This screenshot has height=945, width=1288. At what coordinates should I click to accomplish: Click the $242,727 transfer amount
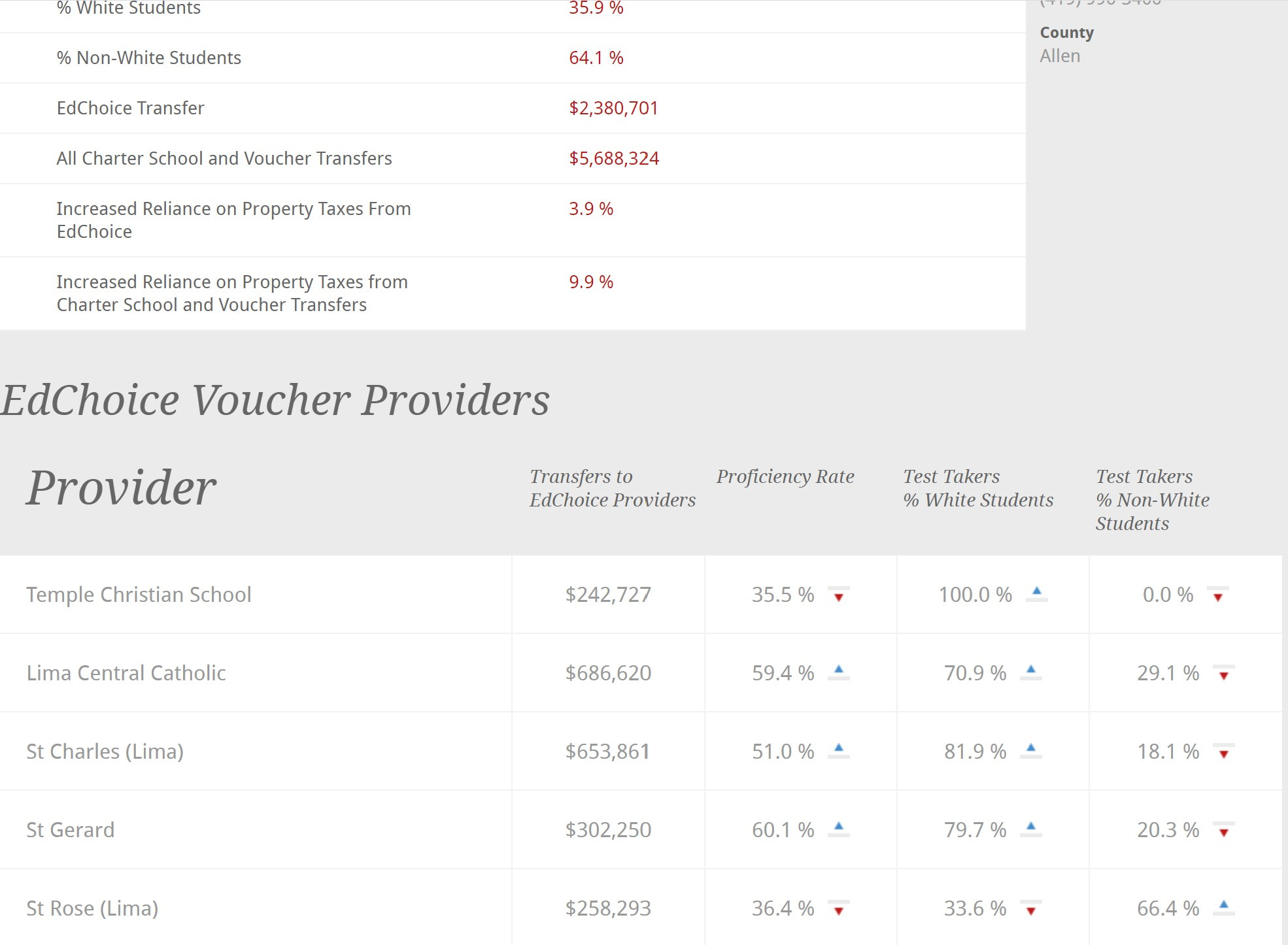point(608,595)
